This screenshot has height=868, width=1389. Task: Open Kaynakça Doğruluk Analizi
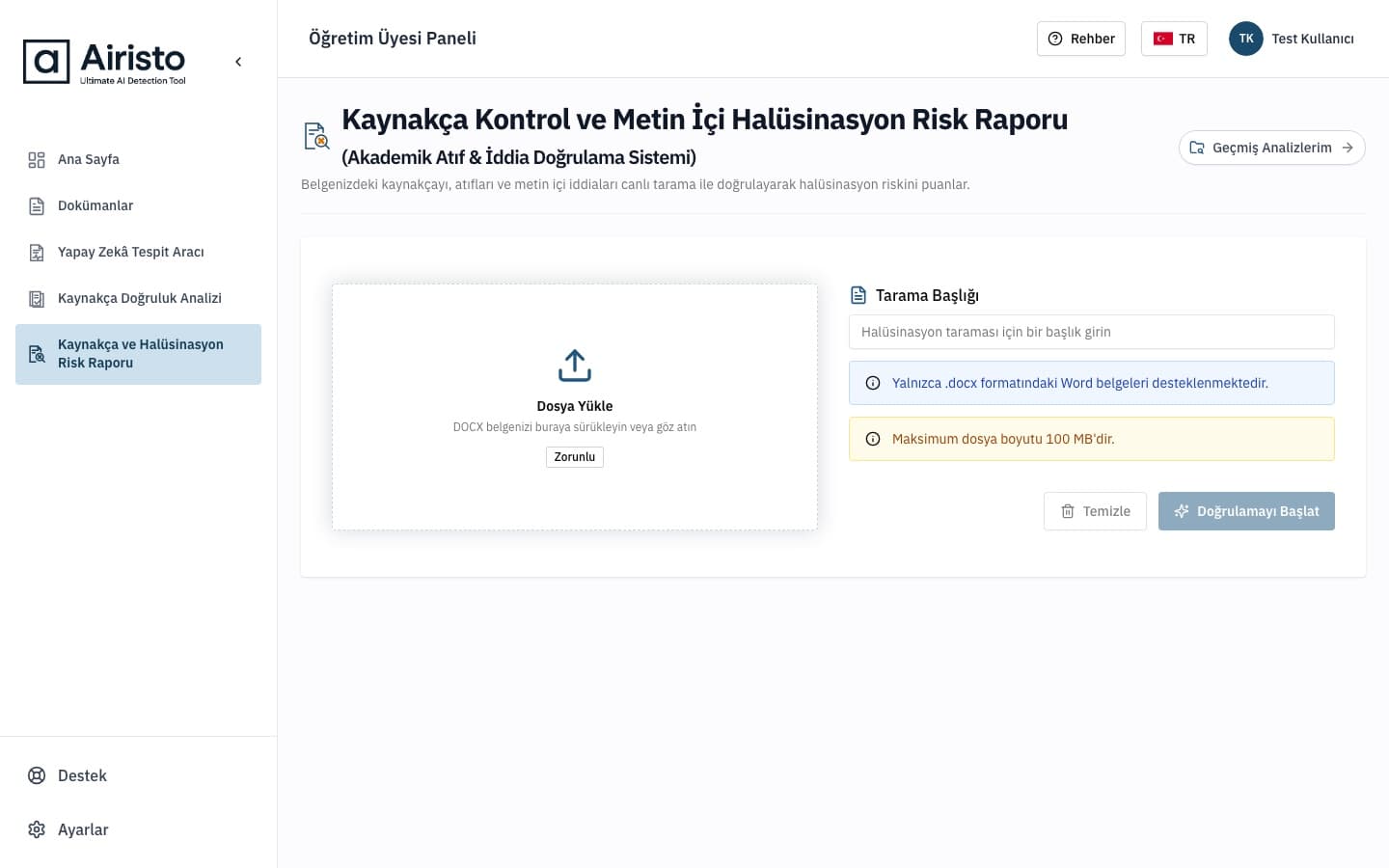138,298
